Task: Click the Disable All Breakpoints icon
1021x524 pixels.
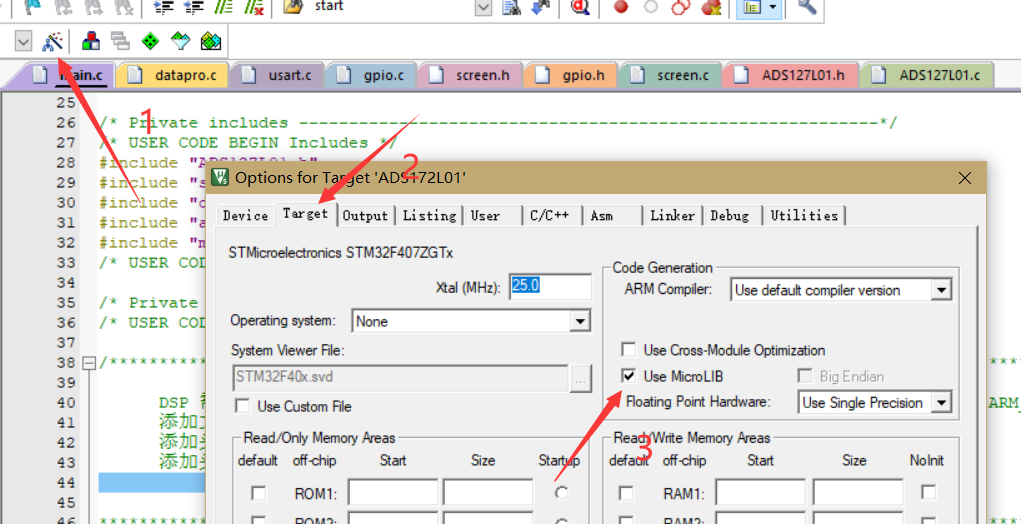Action: click(680, 7)
